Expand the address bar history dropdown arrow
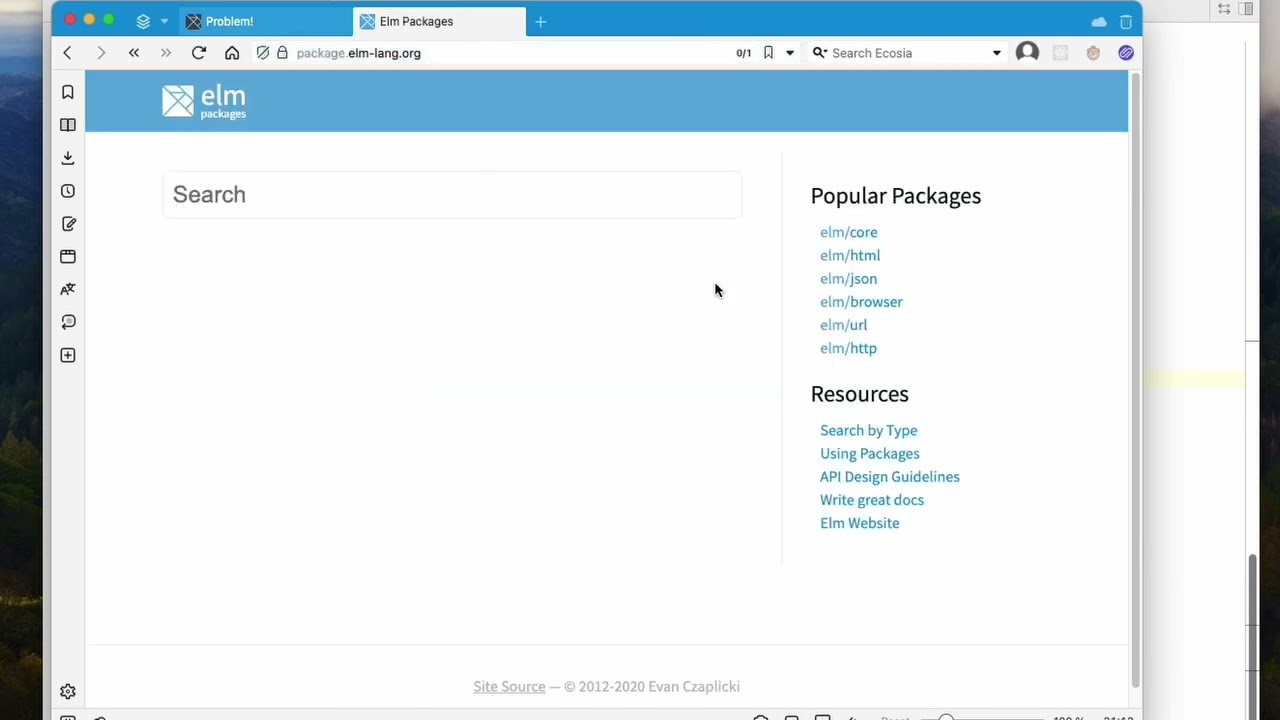1280x720 pixels. (x=790, y=53)
